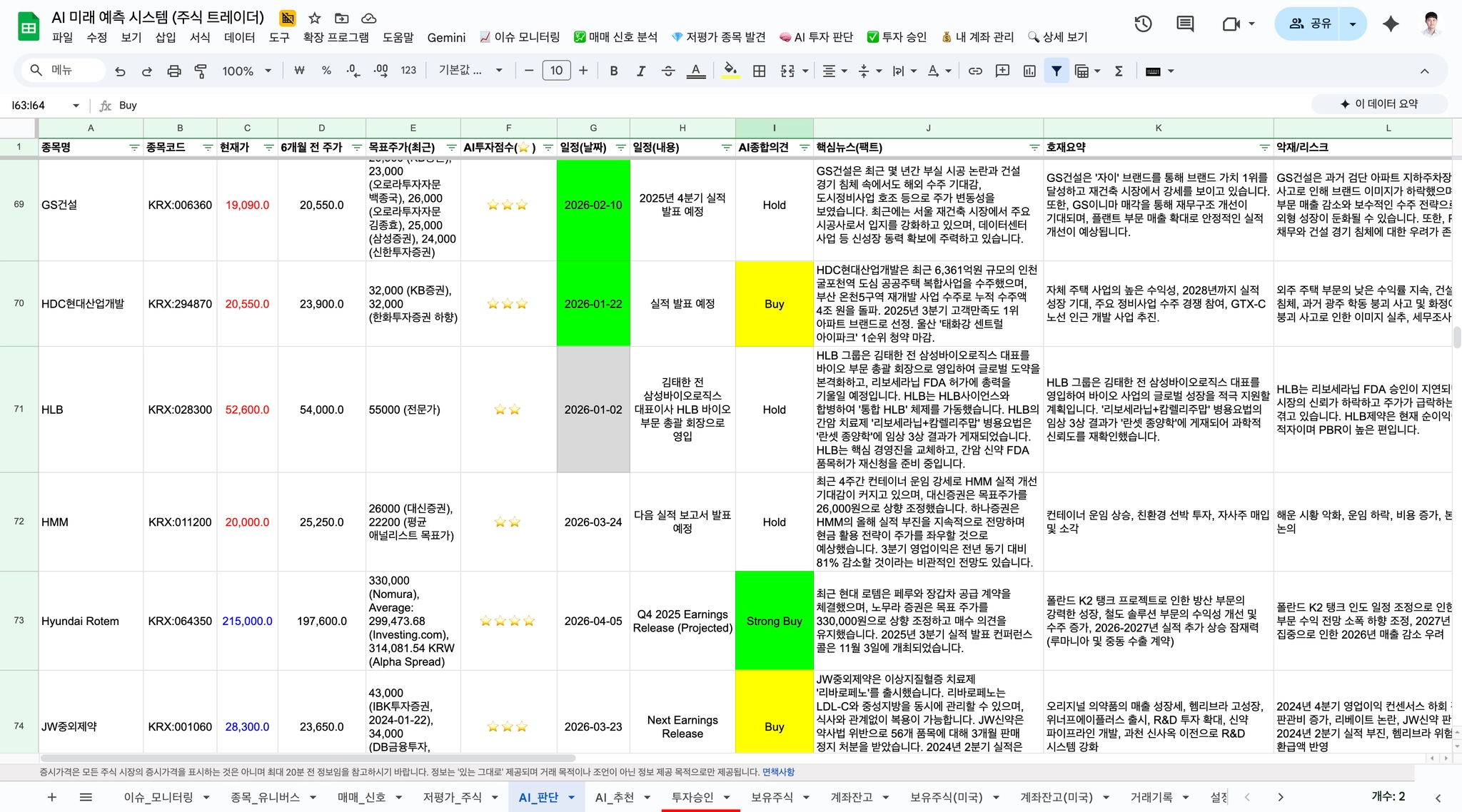Click the 공유 share button
This screenshot has height=812, width=1462.
[x=1310, y=24]
